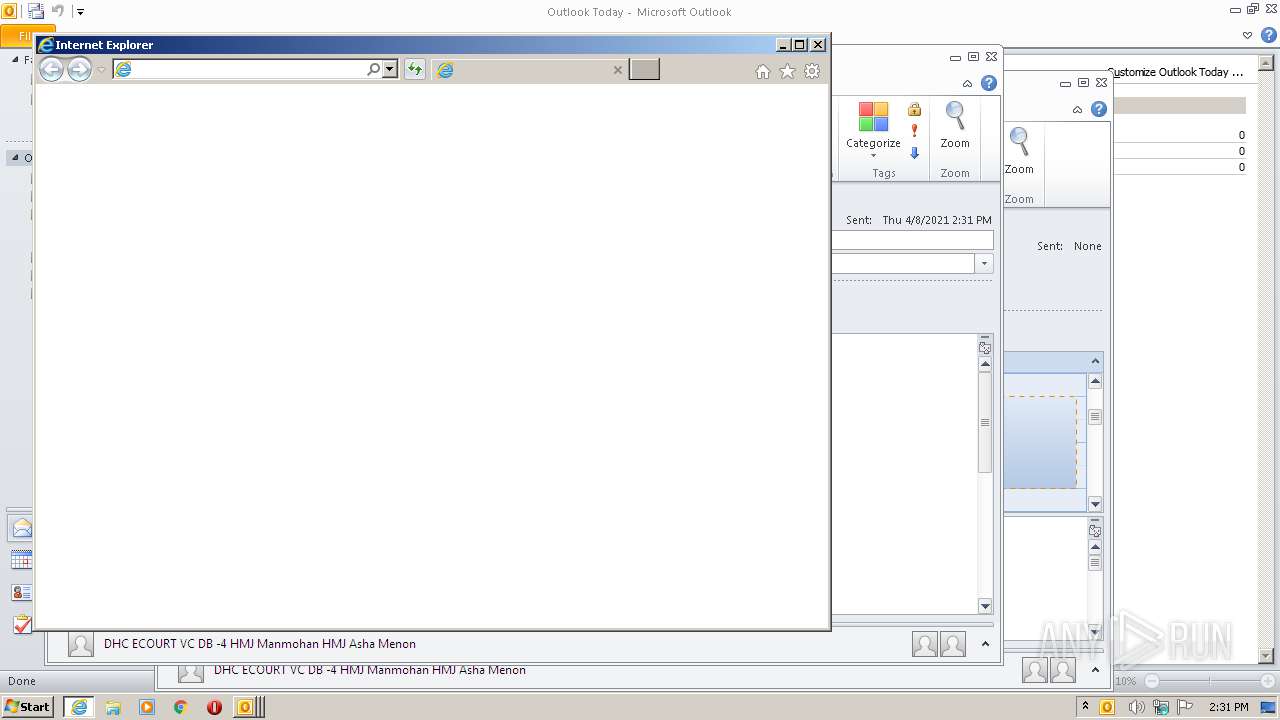The image size is (1280, 720).
Task: Click Zoom in the Sent 2:31 PM message window
Action: click(955, 126)
